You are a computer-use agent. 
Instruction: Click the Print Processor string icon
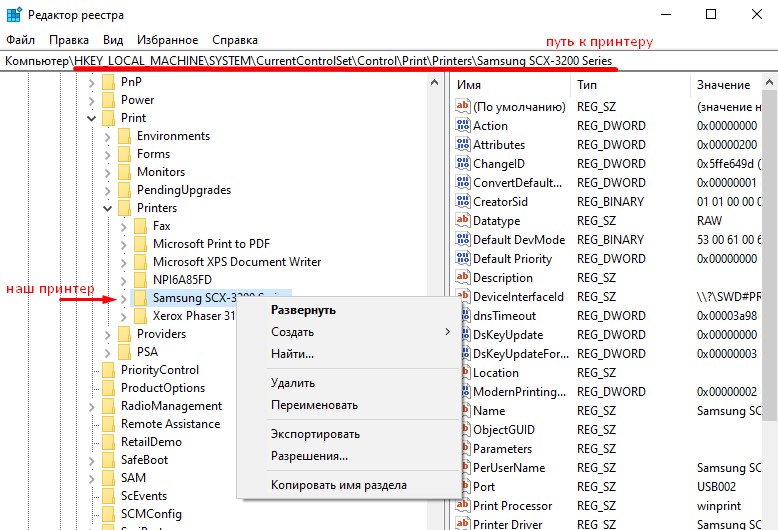(x=462, y=505)
